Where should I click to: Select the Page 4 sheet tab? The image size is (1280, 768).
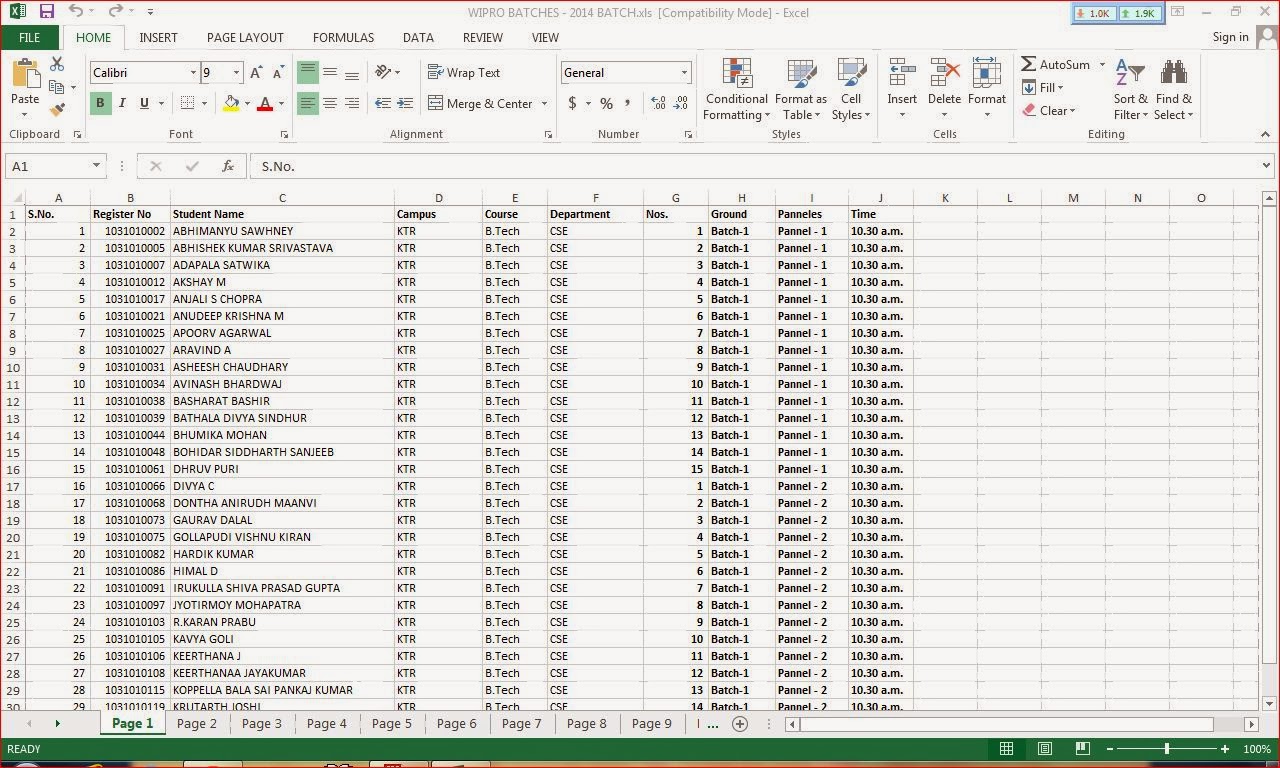[326, 723]
